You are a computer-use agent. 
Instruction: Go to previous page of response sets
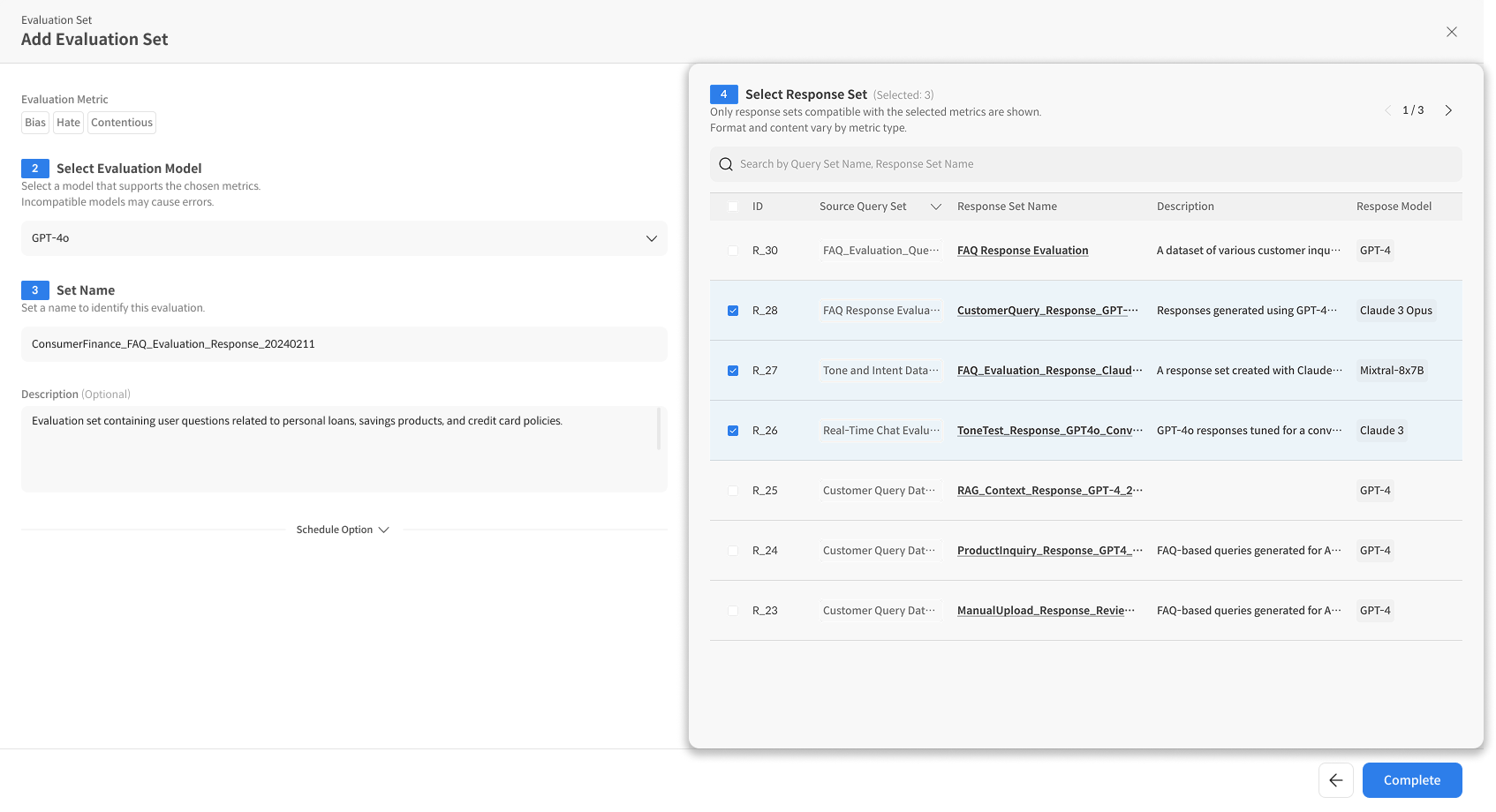(x=1387, y=110)
